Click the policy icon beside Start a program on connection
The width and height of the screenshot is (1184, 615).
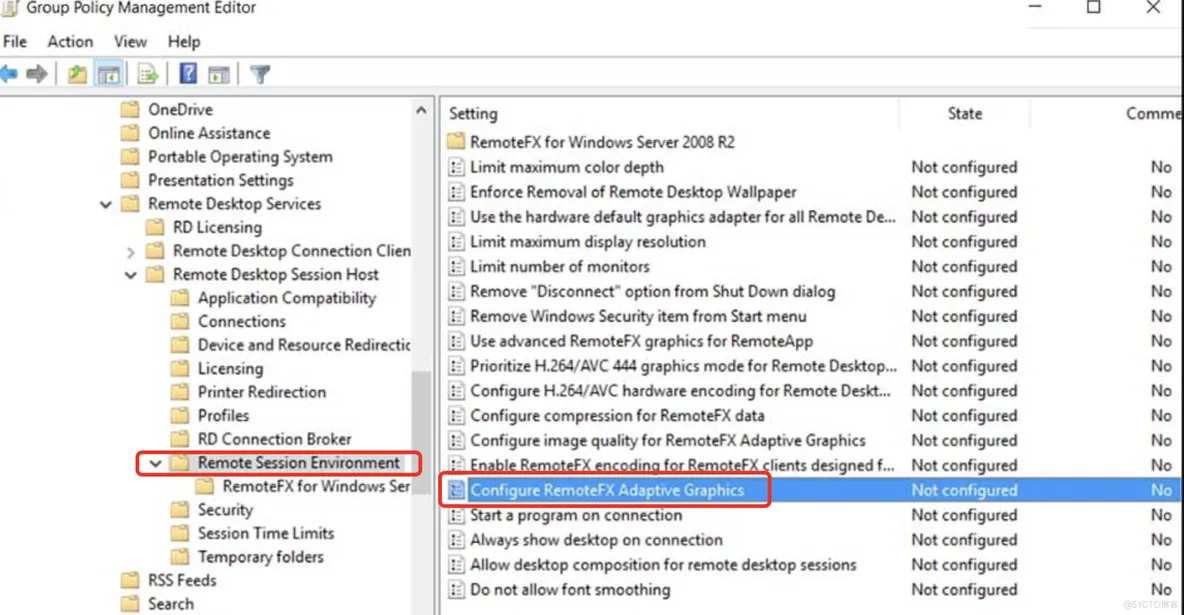click(x=456, y=515)
